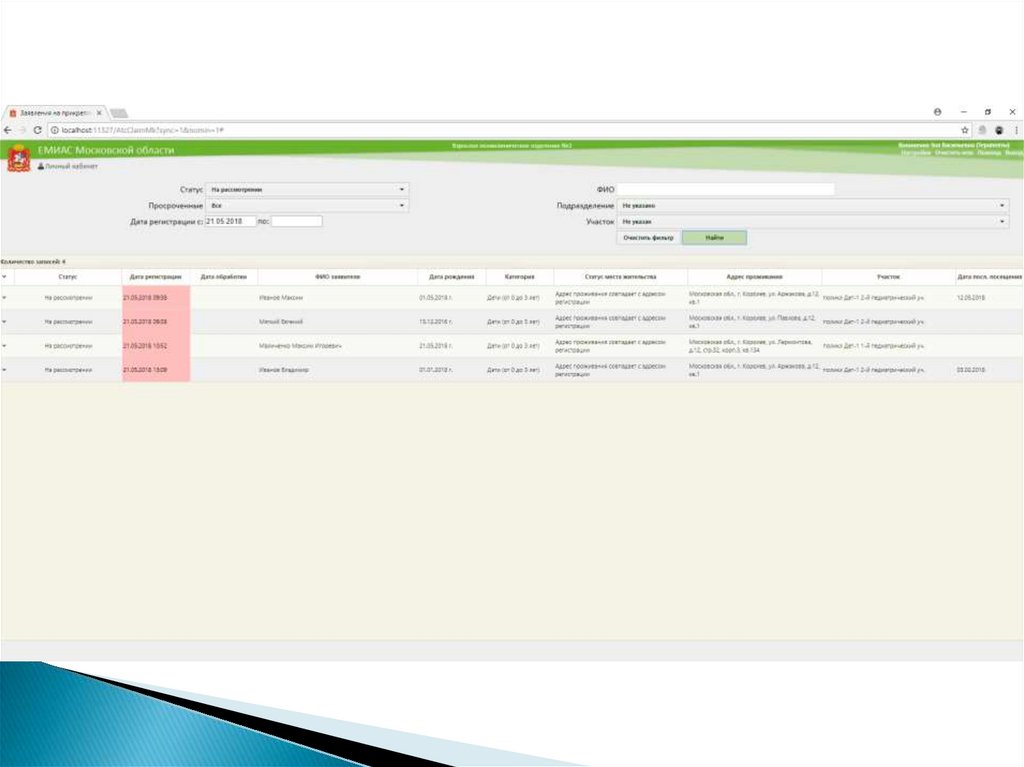
Task: Click the ФИО search input field
Action: 725,189
